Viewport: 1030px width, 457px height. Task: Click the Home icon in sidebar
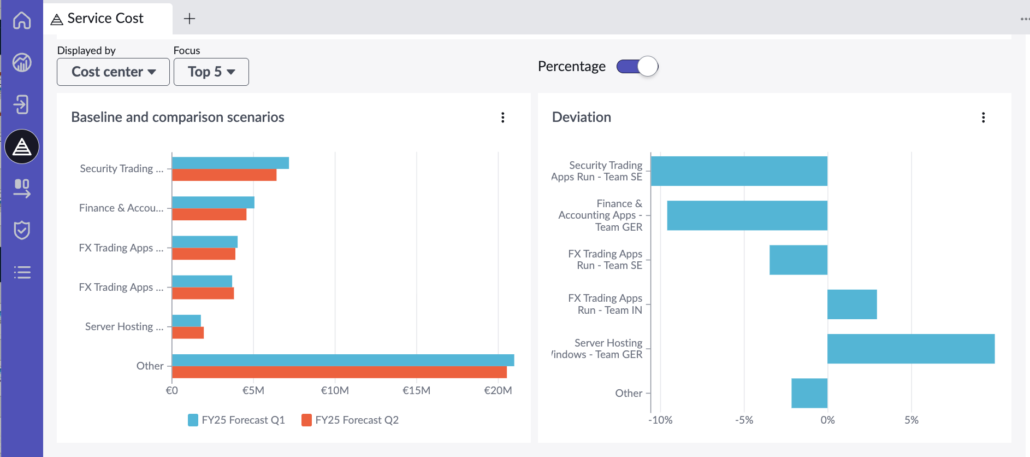22,20
